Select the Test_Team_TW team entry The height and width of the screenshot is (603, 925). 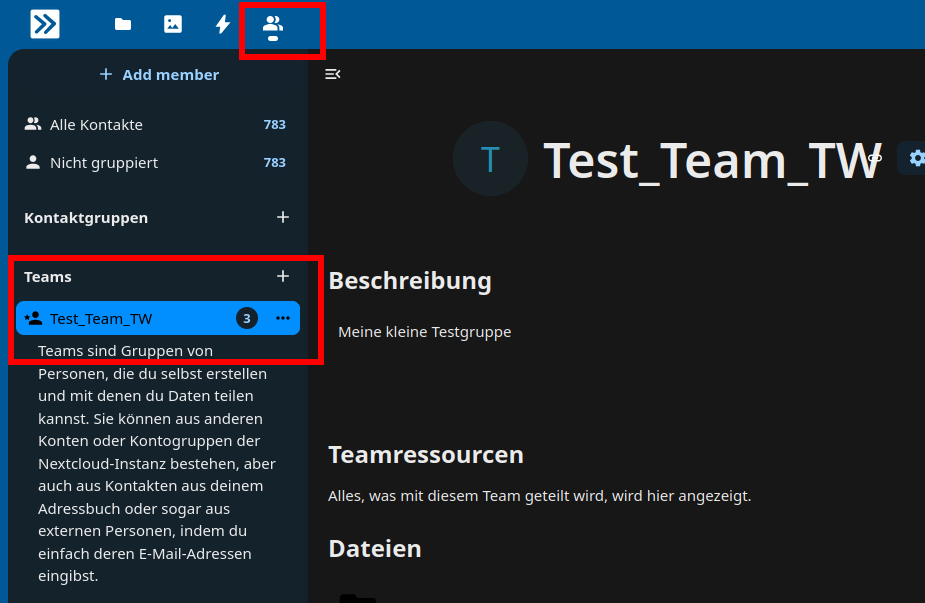point(101,319)
